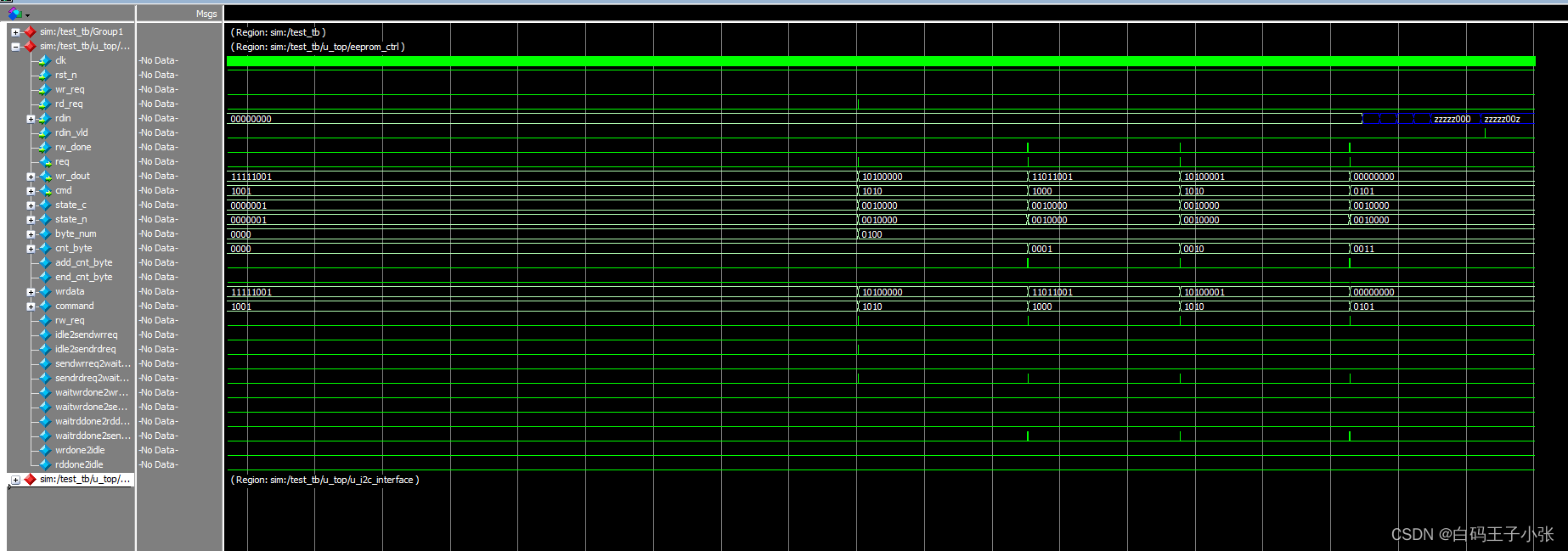Viewport: 1568px width, 551px height.
Task: Click the signal icon beside rd_req
Action: pyautogui.click(x=44, y=104)
